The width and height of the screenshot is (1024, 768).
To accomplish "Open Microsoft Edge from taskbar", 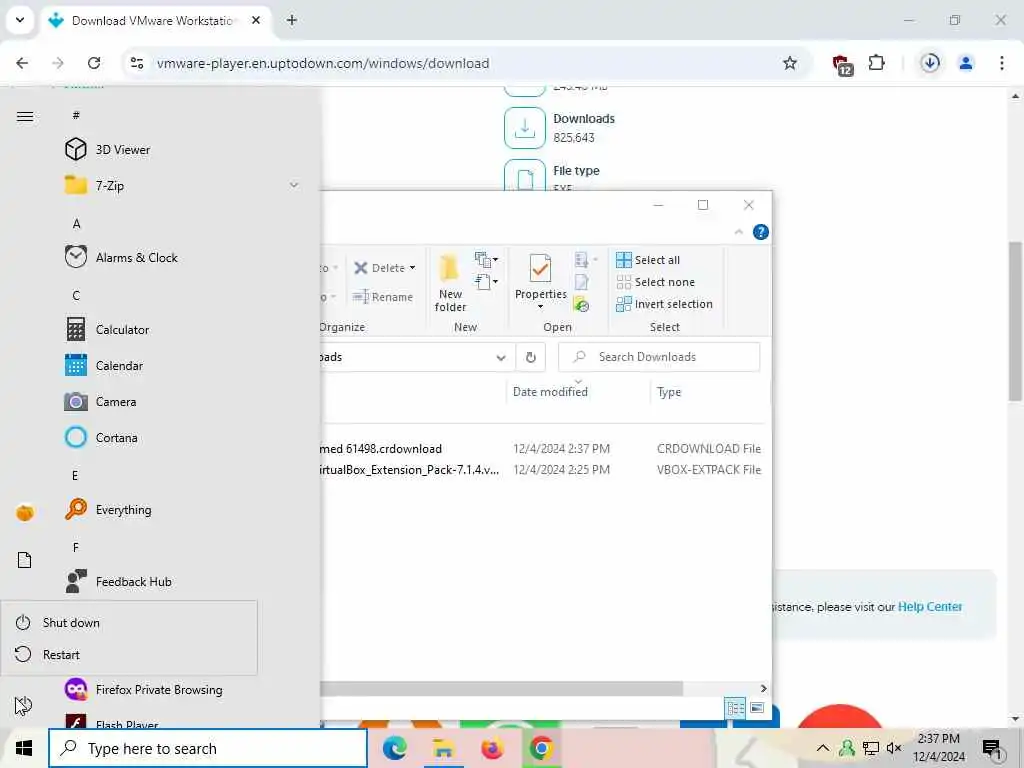I will click(x=394, y=748).
